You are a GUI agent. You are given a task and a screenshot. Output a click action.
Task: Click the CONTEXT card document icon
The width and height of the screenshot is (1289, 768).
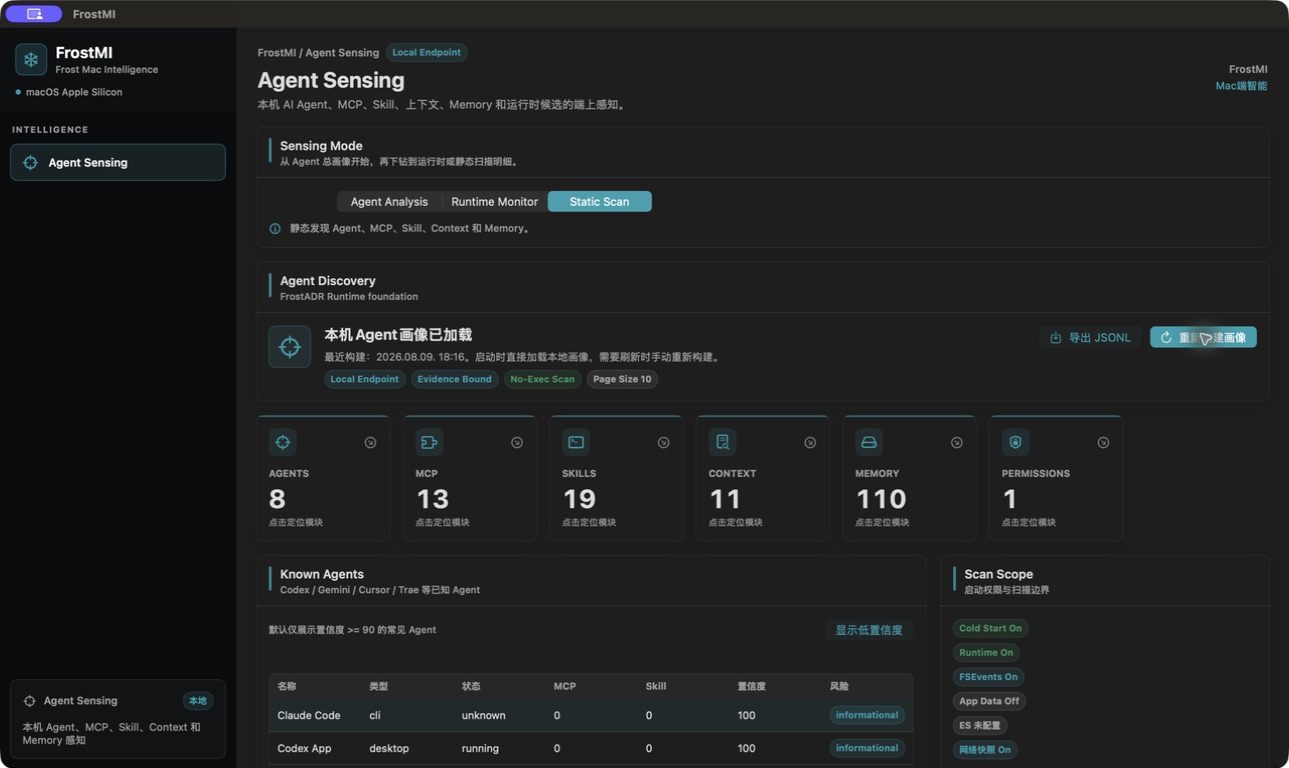(722, 442)
